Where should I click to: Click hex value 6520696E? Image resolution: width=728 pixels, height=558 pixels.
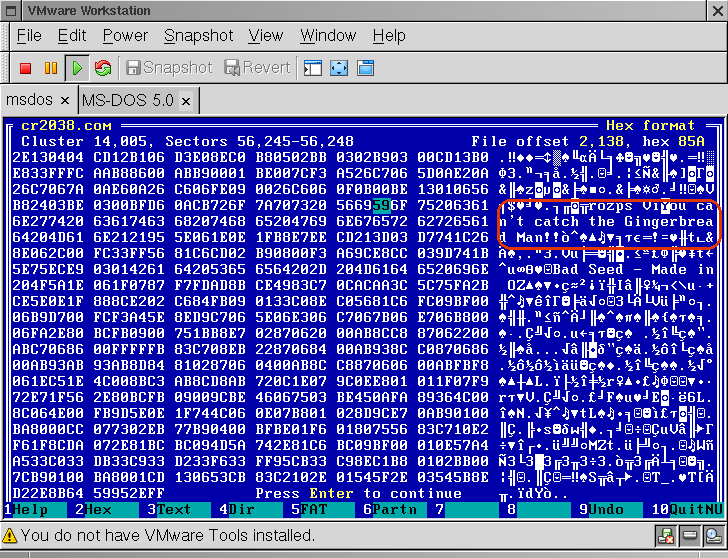[x=453, y=269]
